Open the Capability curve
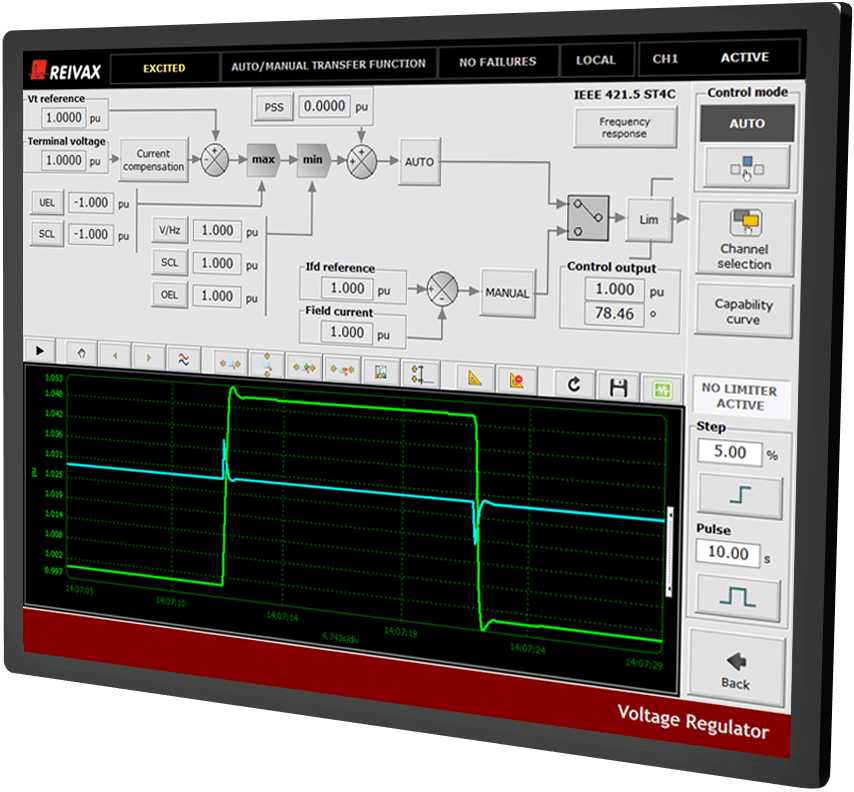854x792 pixels. pos(743,311)
